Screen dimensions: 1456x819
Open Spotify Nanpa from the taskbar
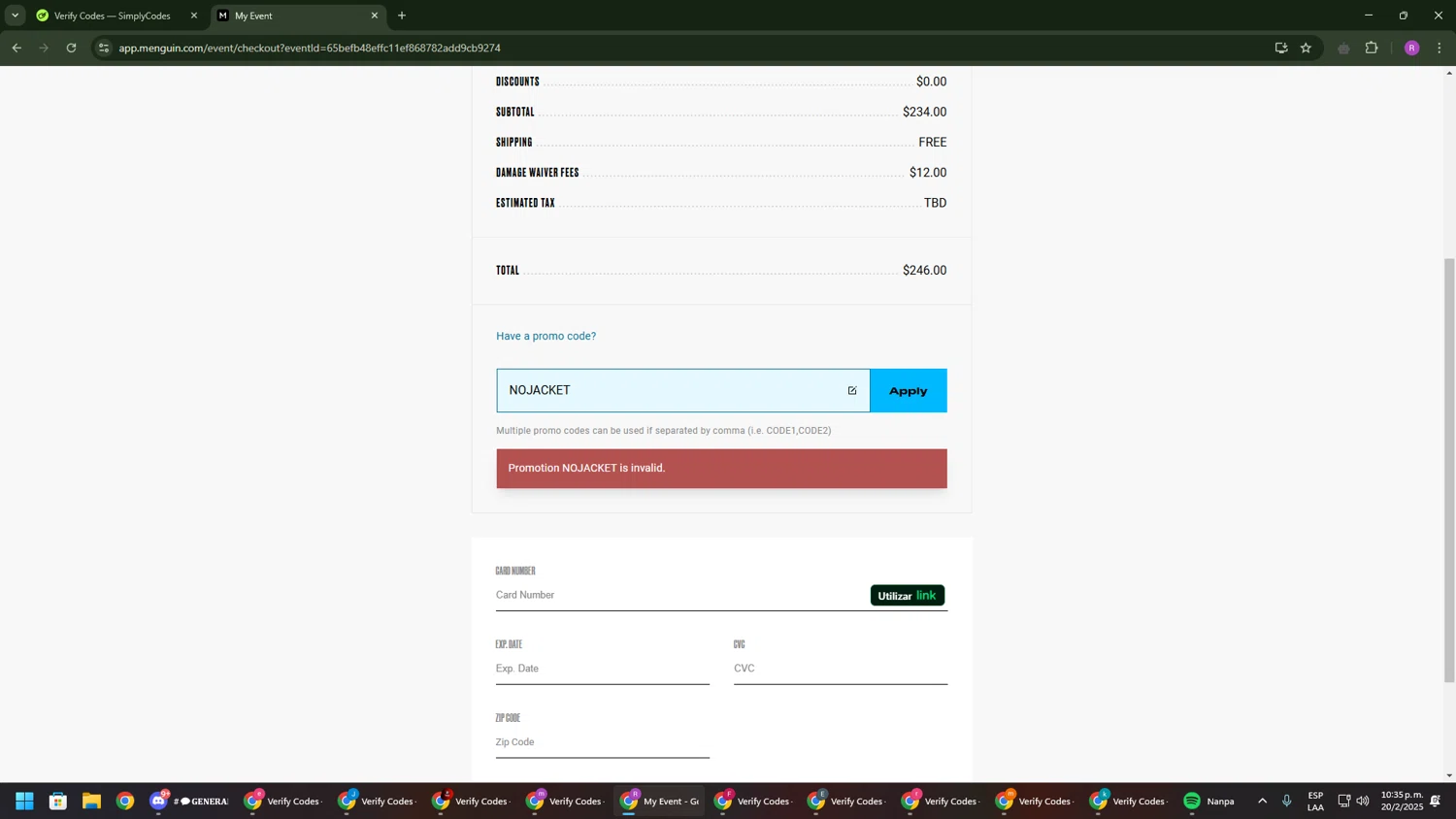[1208, 802]
